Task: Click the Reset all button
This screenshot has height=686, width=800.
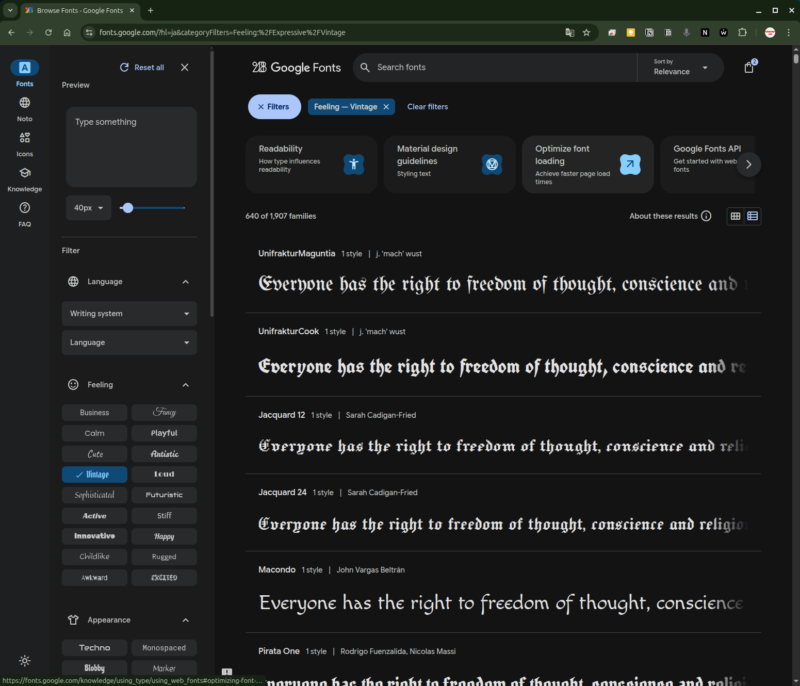Action: 141,67
